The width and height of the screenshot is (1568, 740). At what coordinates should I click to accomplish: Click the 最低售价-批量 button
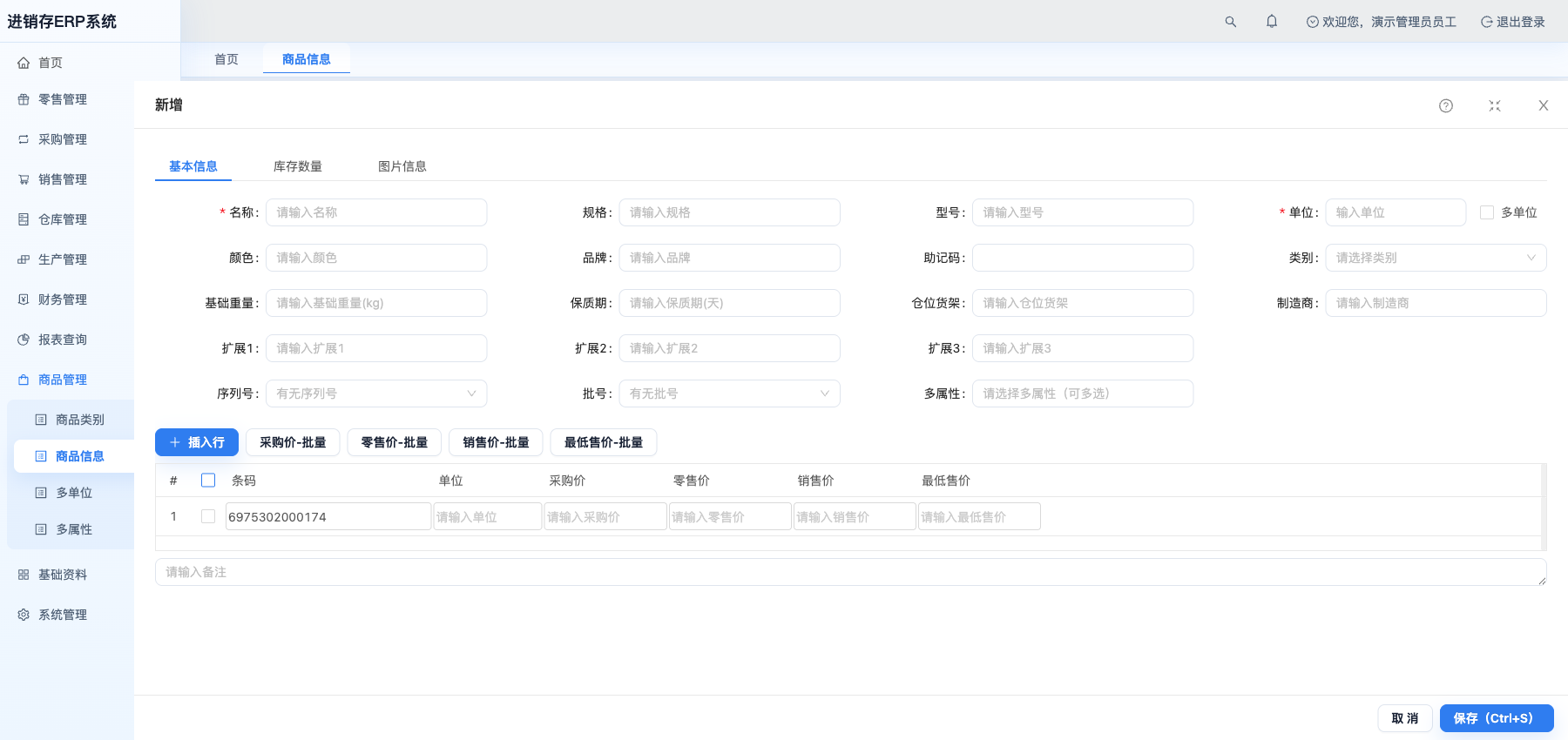pos(604,442)
